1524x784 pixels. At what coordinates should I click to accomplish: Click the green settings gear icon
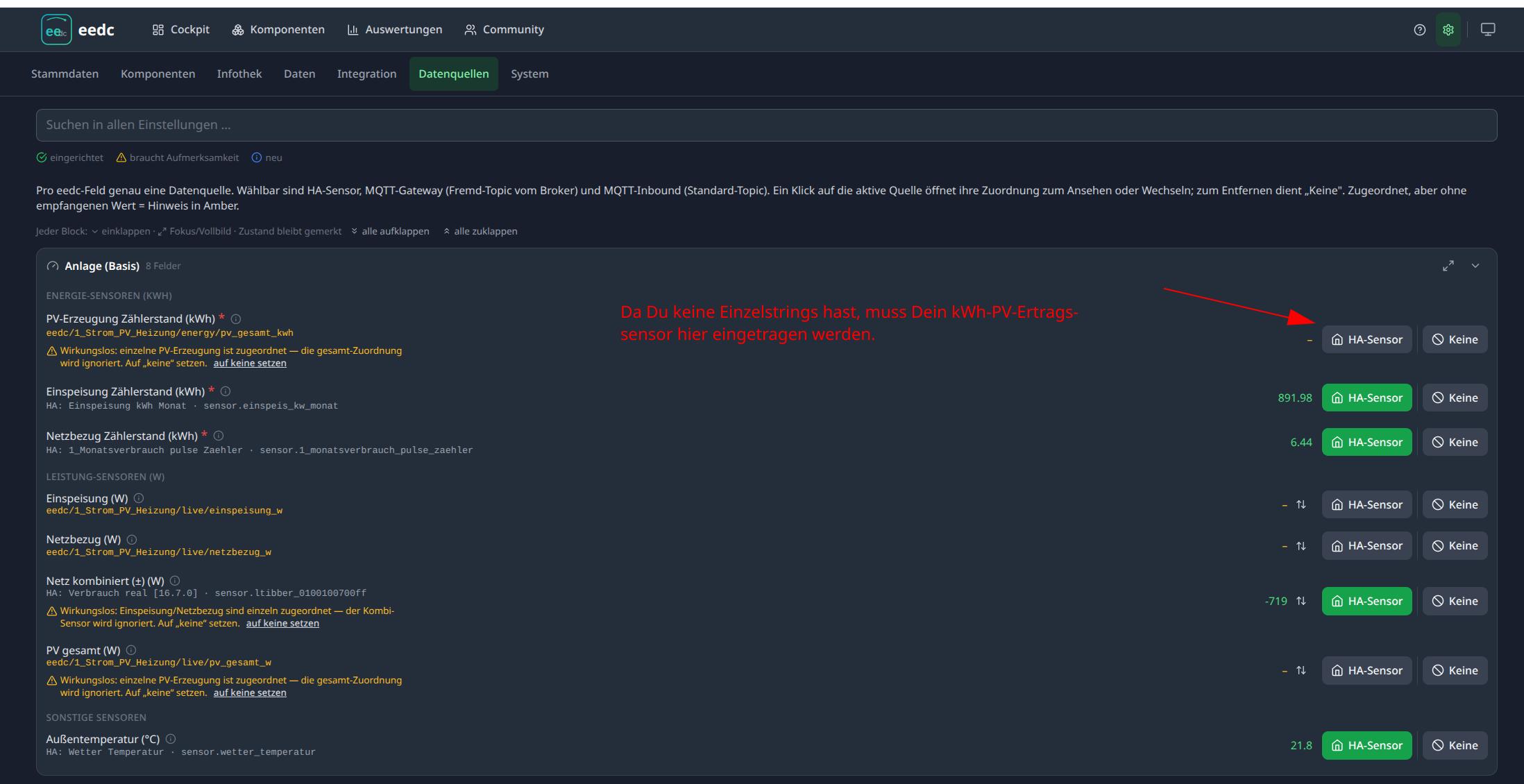1448,30
